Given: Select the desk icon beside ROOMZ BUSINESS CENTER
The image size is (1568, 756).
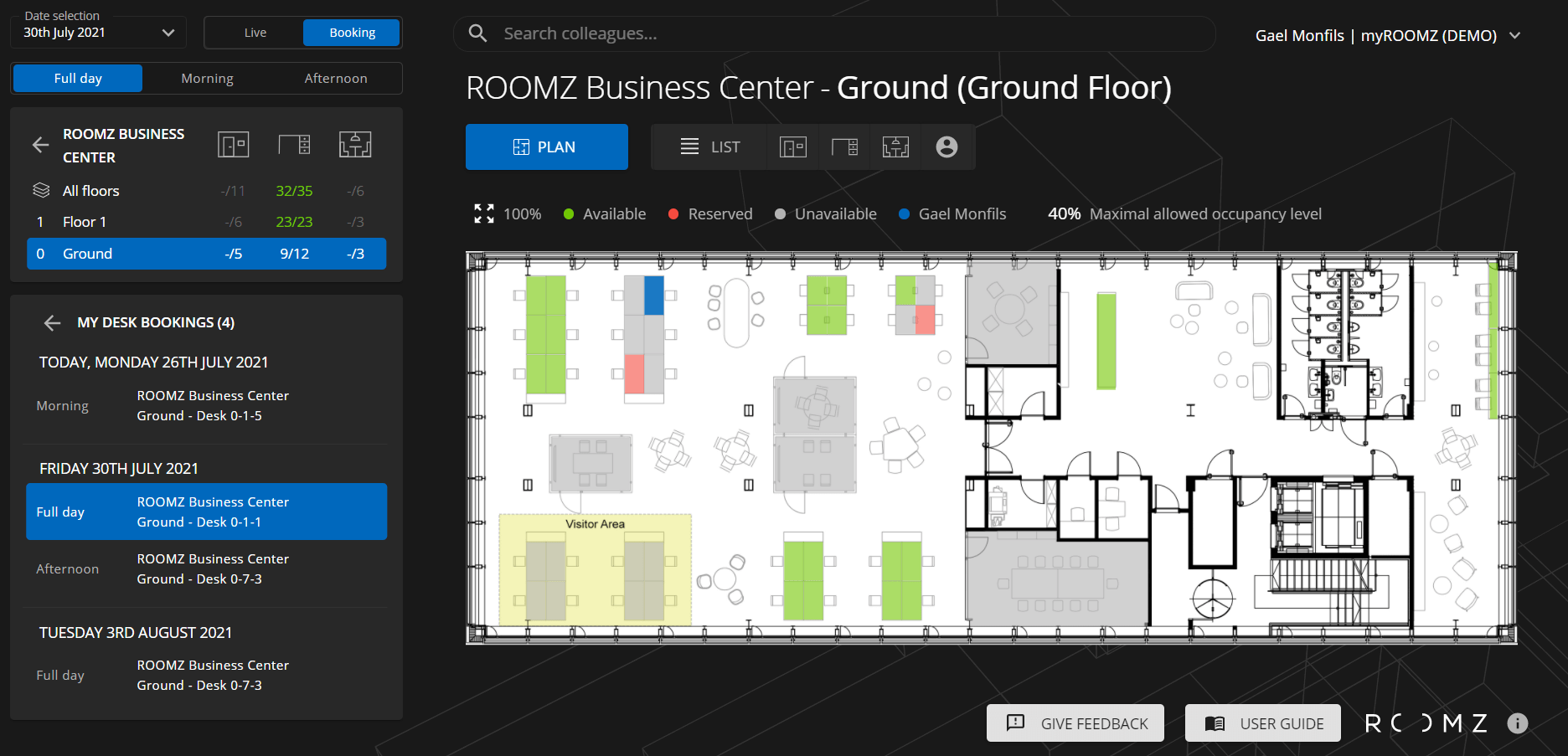Looking at the screenshot, I should [294, 144].
